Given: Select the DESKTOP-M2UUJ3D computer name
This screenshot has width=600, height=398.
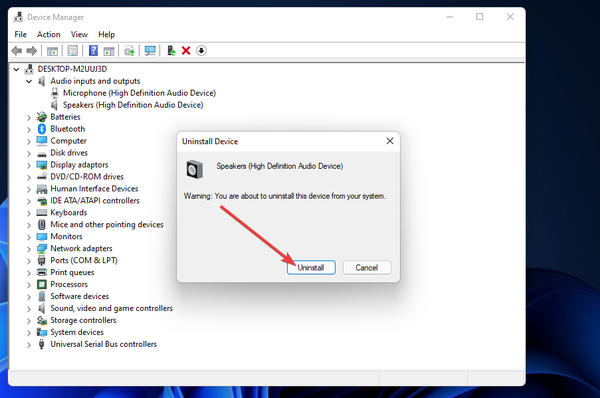Looking at the screenshot, I should click(72, 69).
